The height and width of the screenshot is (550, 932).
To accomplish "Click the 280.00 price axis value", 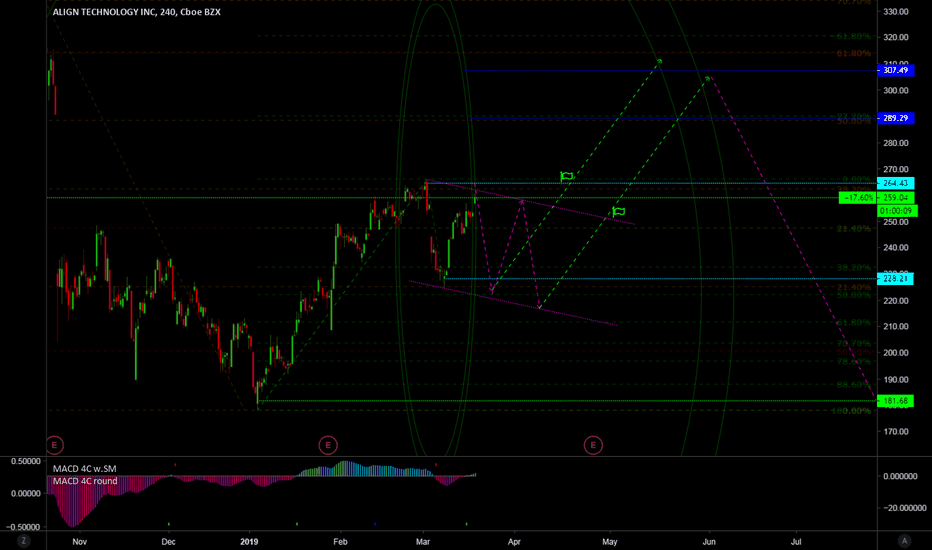I will pos(896,143).
